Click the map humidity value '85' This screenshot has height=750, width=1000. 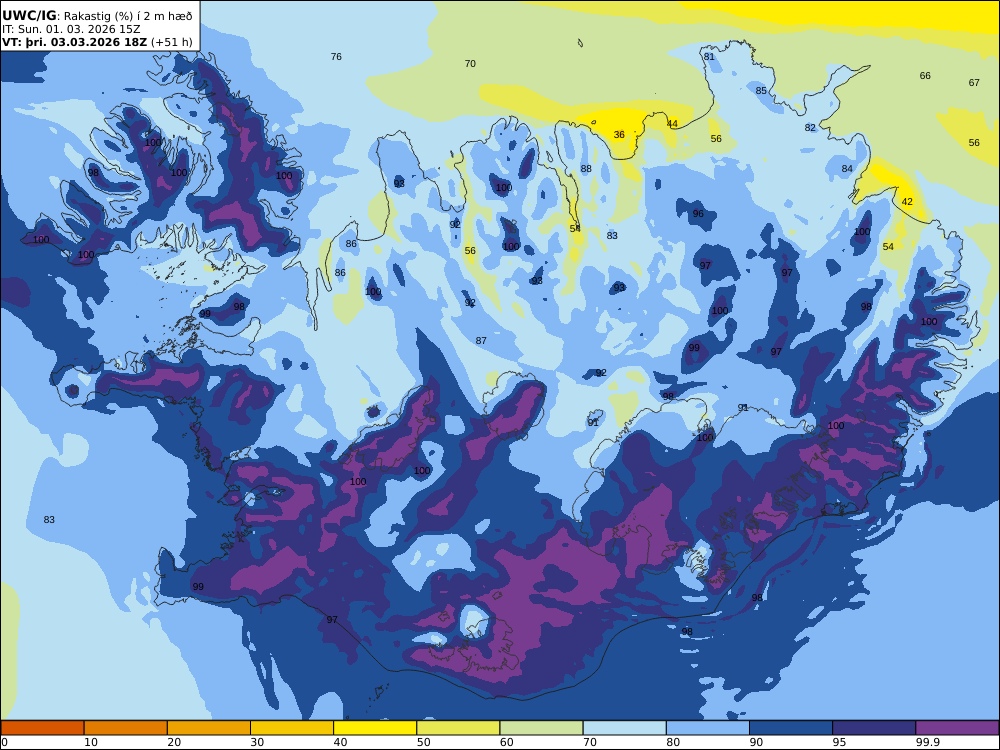(x=761, y=91)
